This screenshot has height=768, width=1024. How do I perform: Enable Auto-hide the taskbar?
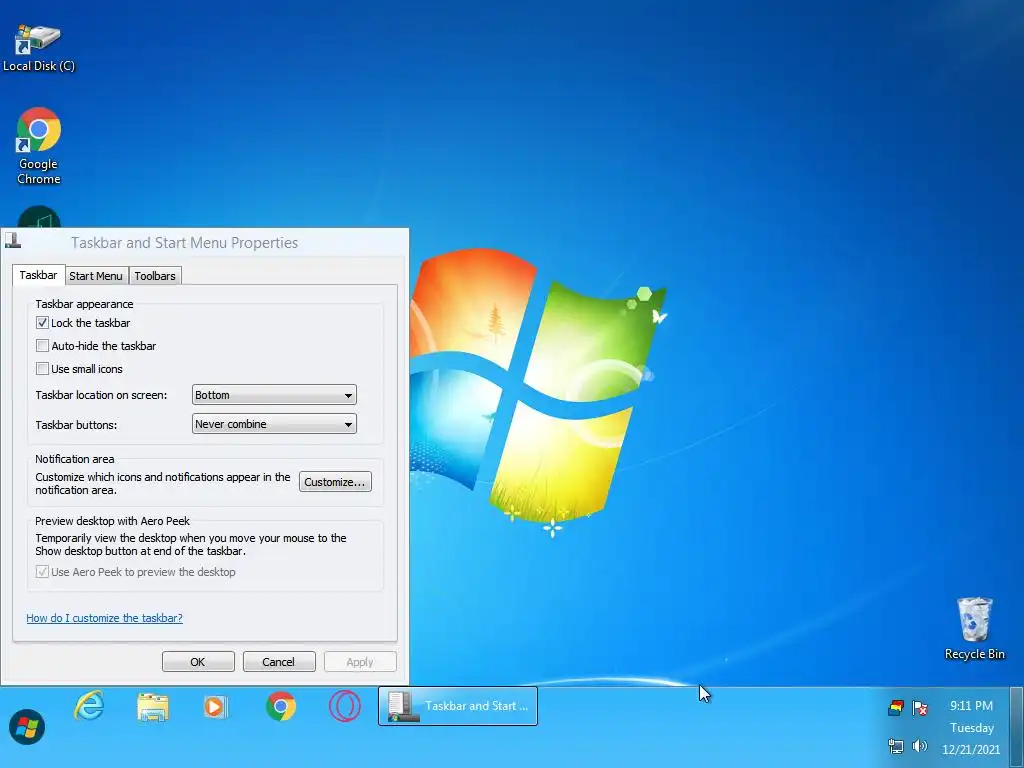pos(42,345)
